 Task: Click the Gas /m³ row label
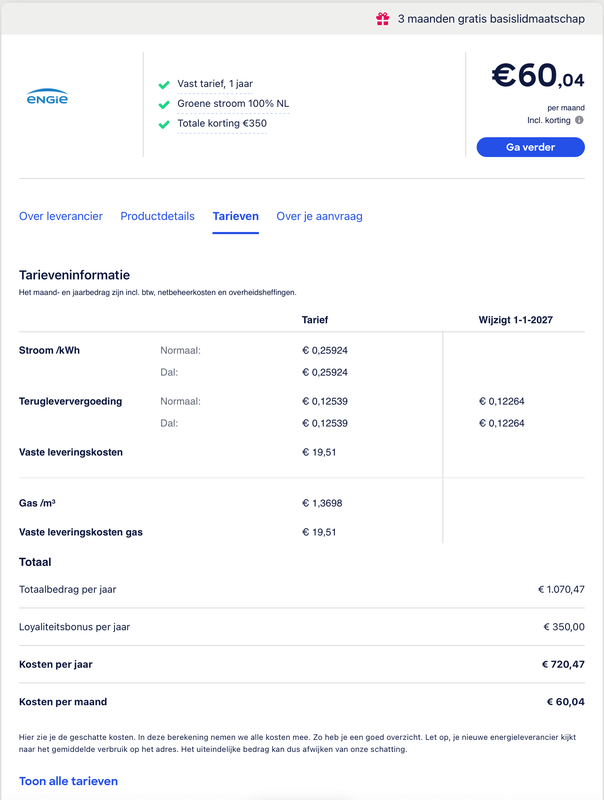tap(37, 503)
